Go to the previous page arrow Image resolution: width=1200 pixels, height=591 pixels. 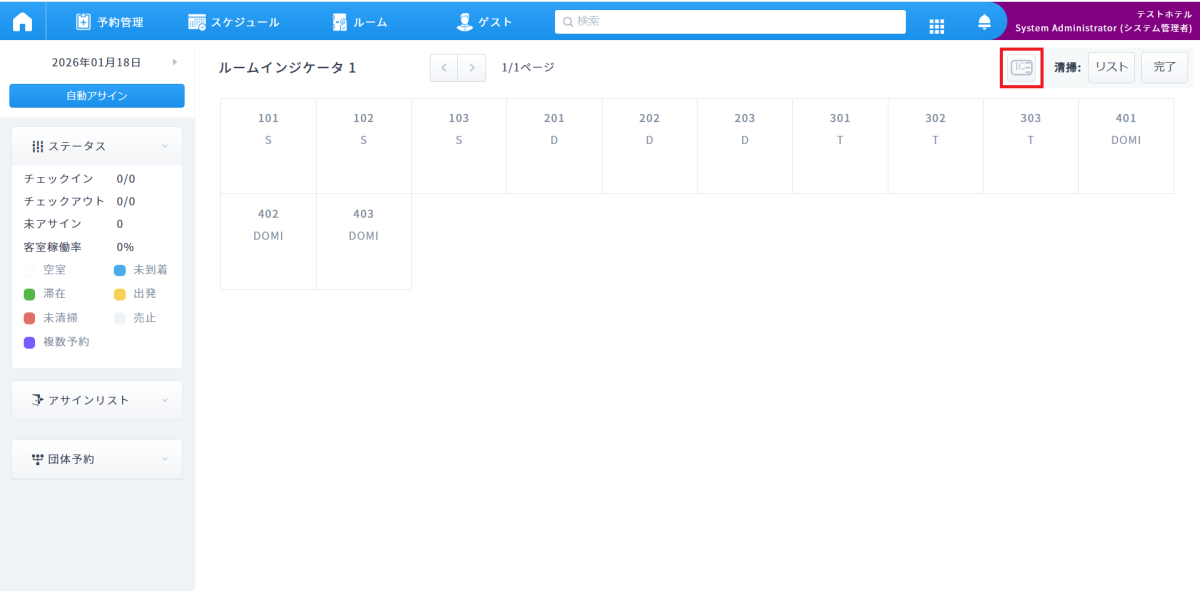(444, 67)
